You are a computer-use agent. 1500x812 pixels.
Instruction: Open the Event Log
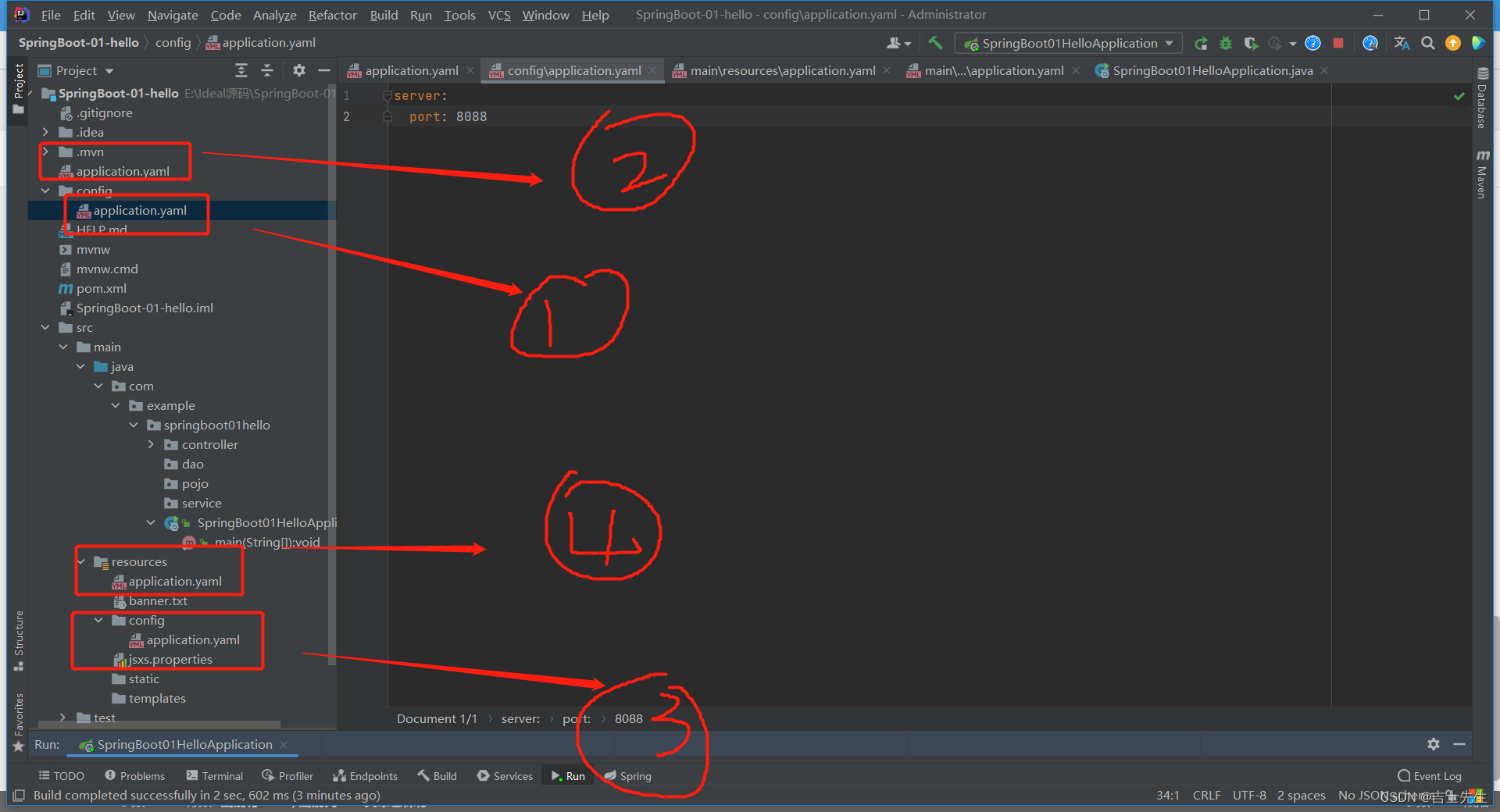[1430, 776]
